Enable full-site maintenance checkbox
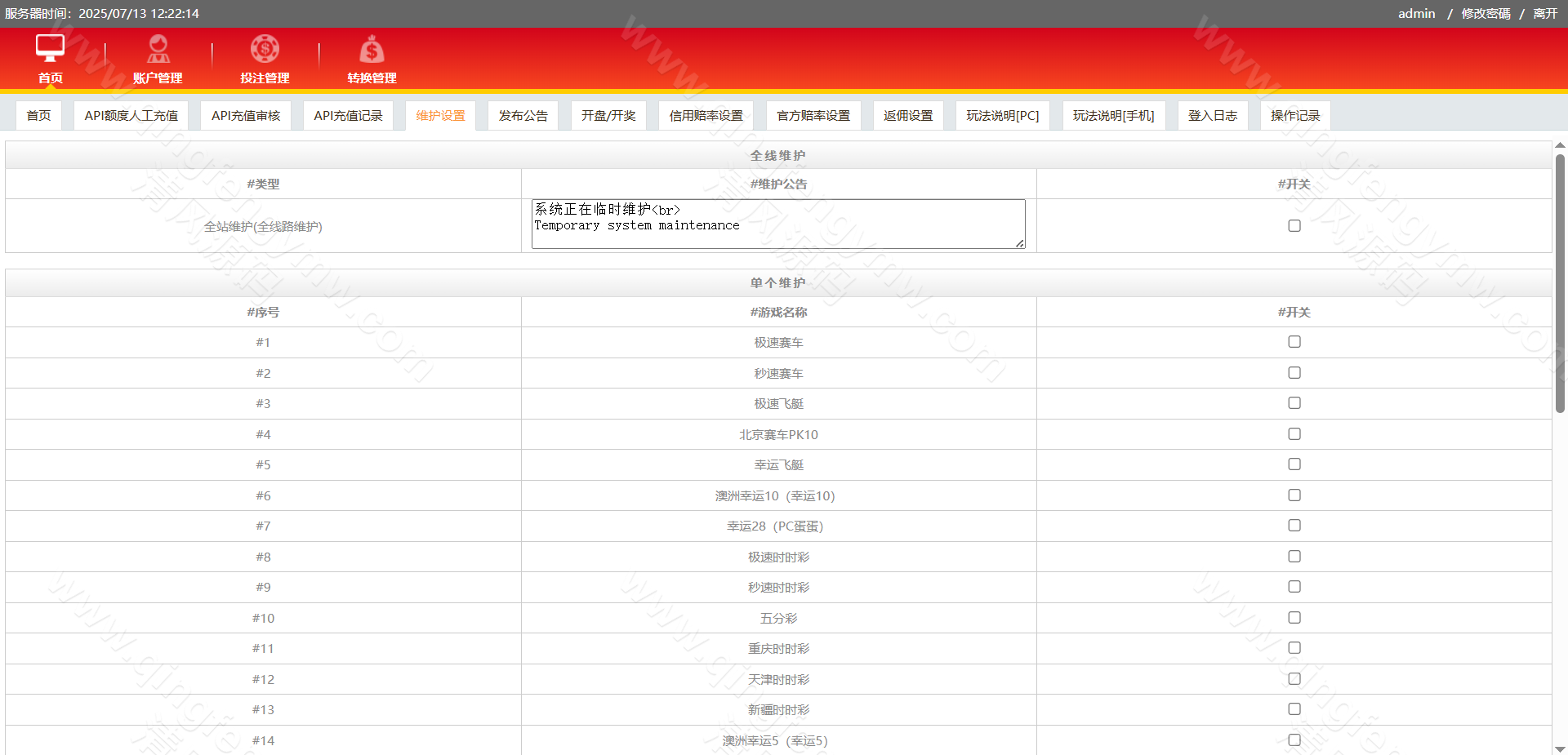 coord(1294,226)
